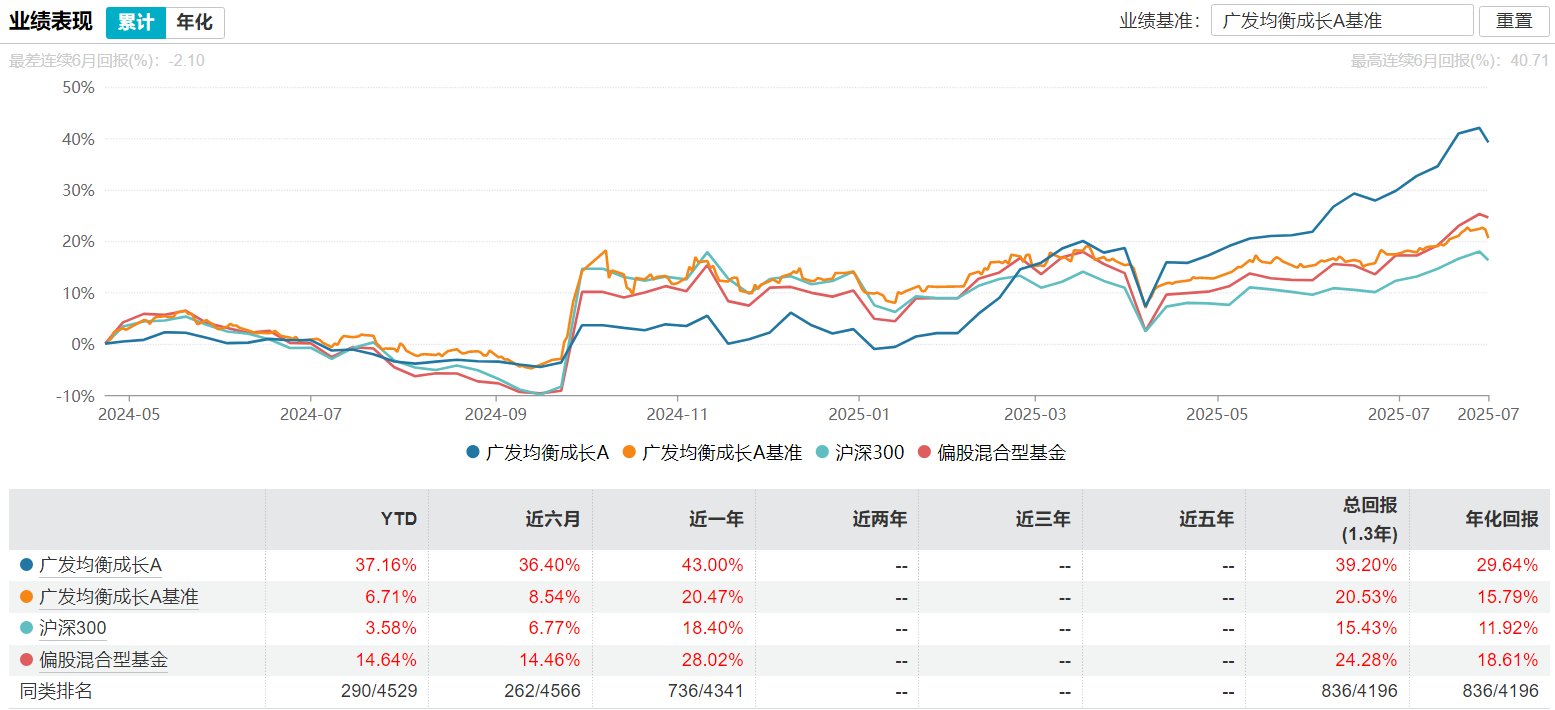Image resolution: width=1555 pixels, height=710 pixels.
Task: Click the 同类排名 row label
Action: tap(56, 691)
